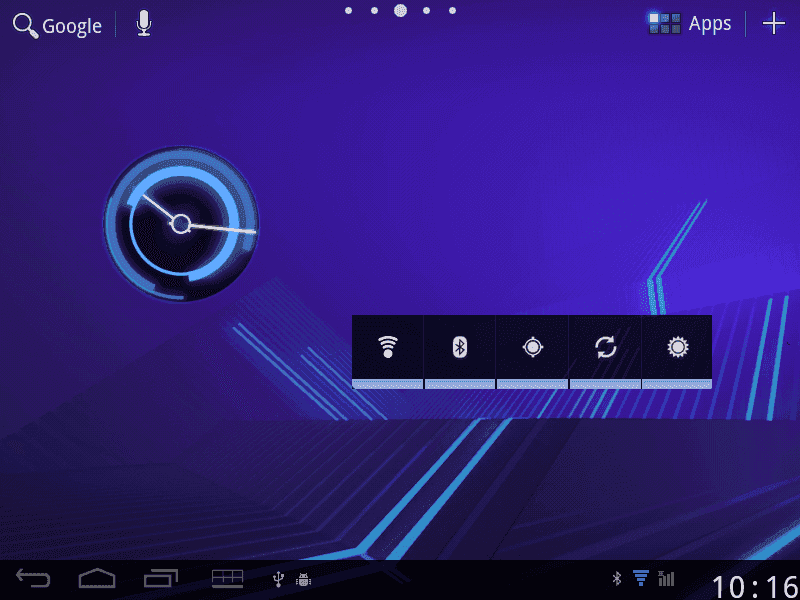Viewport: 800px width, 600px height.
Task: Toggle screen brightness in power control widget
Action: click(x=677, y=352)
